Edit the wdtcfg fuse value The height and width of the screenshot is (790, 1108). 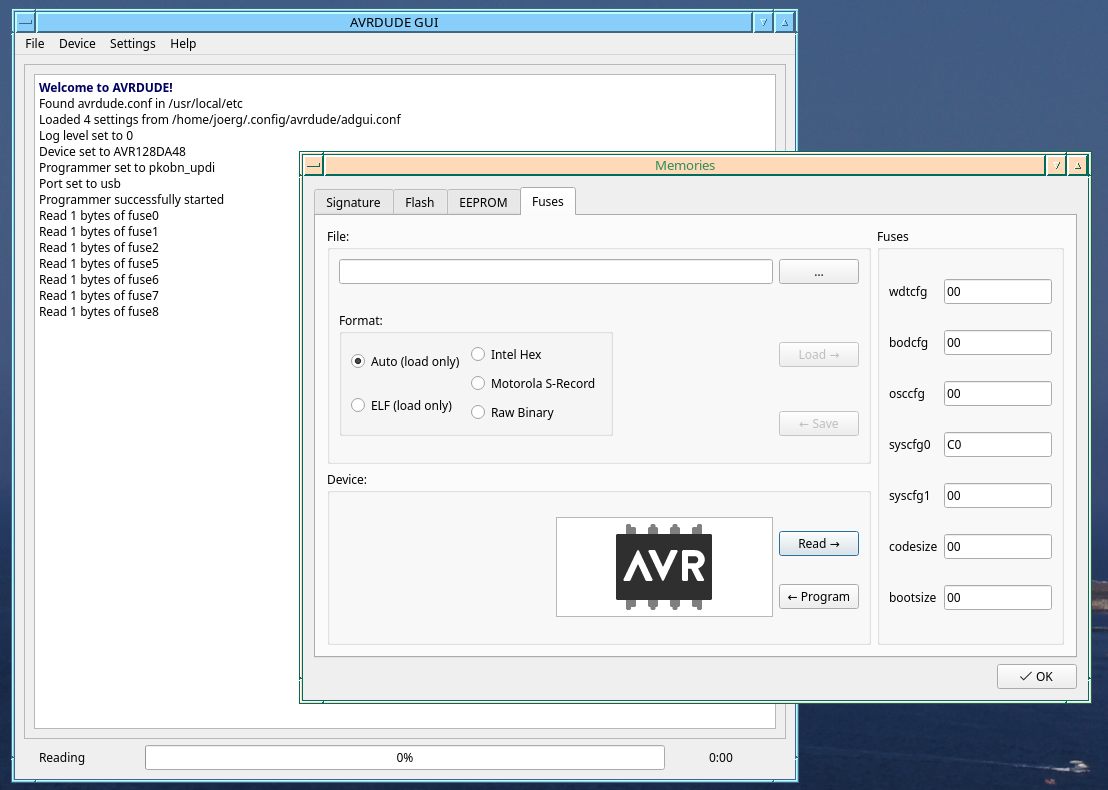pyautogui.click(x=998, y=292)
